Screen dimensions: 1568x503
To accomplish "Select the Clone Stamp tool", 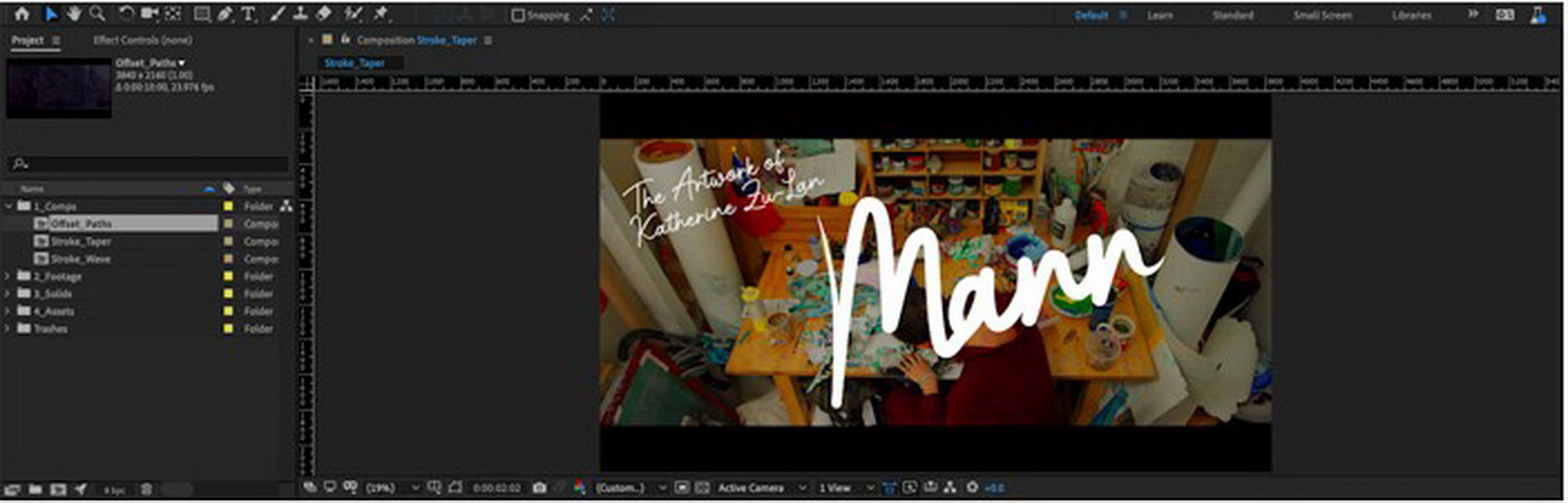I will 301,14.
